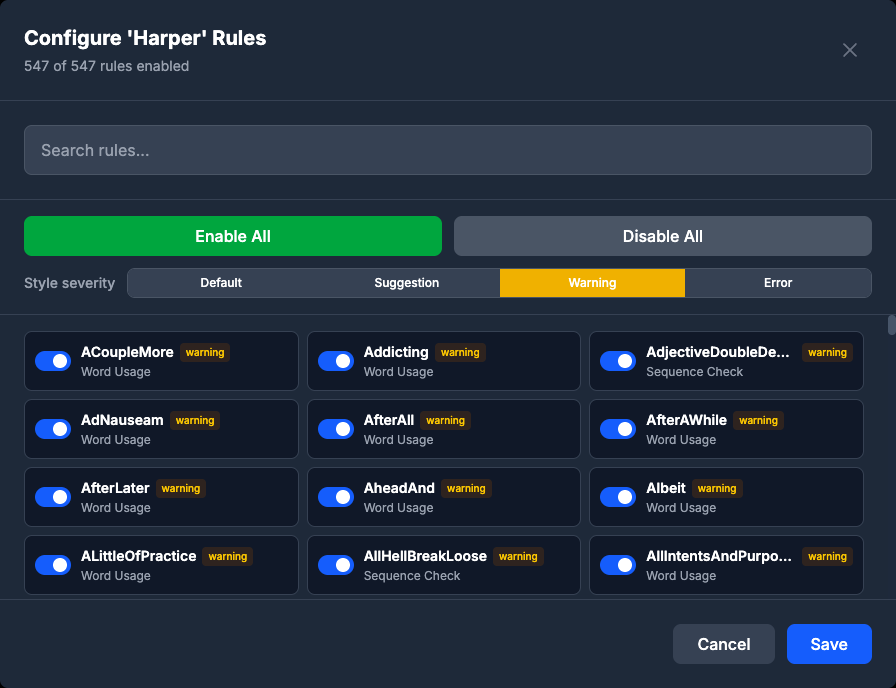Viewport: 896px width, 688px height.
Task: Click Sequence Check under AdjectiveDoubleDe...
Action: point(694,372)
